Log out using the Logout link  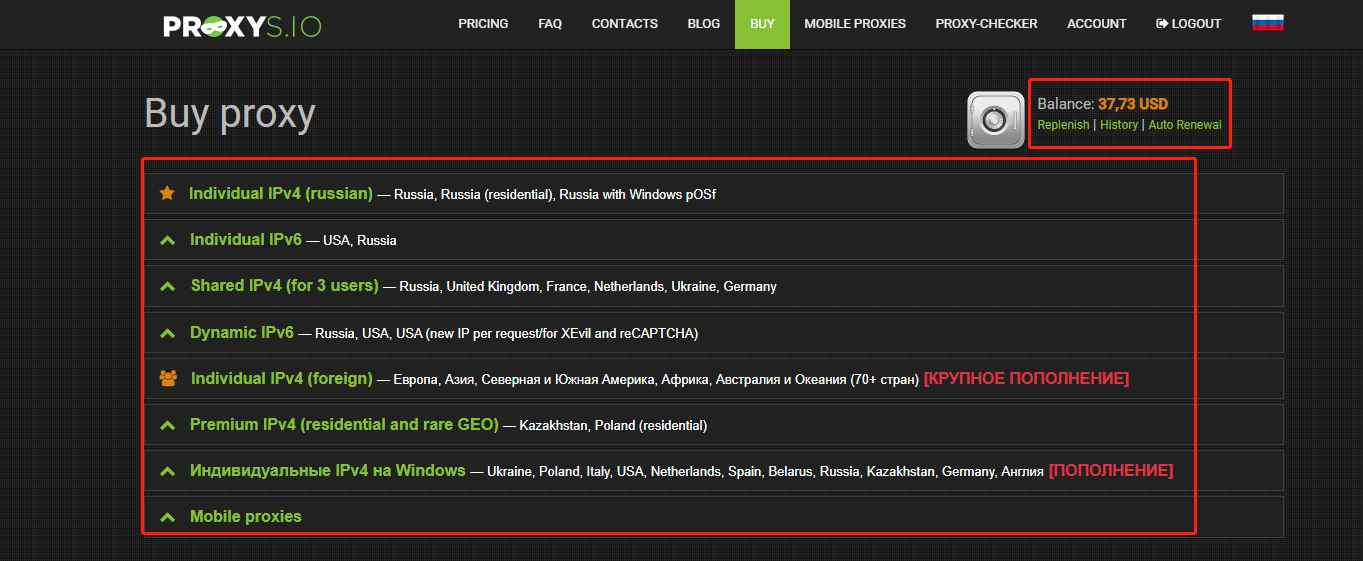(x=1188, y=24)
